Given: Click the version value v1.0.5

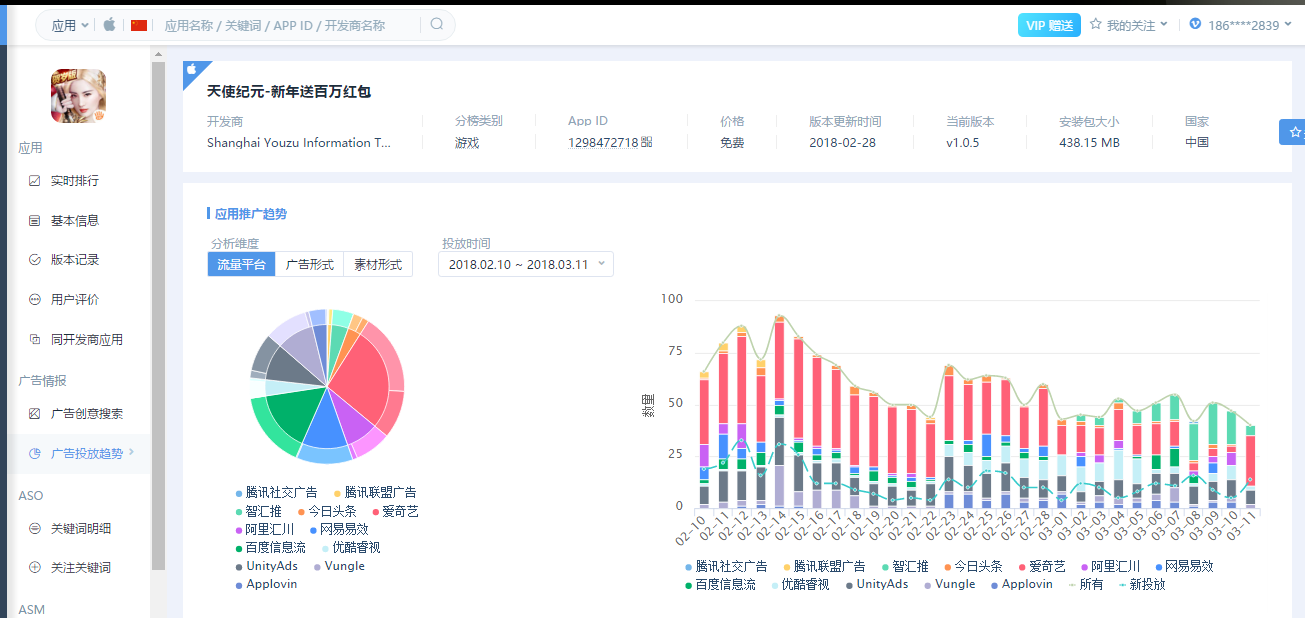Looking at the screenshot, I should (963, 143).
